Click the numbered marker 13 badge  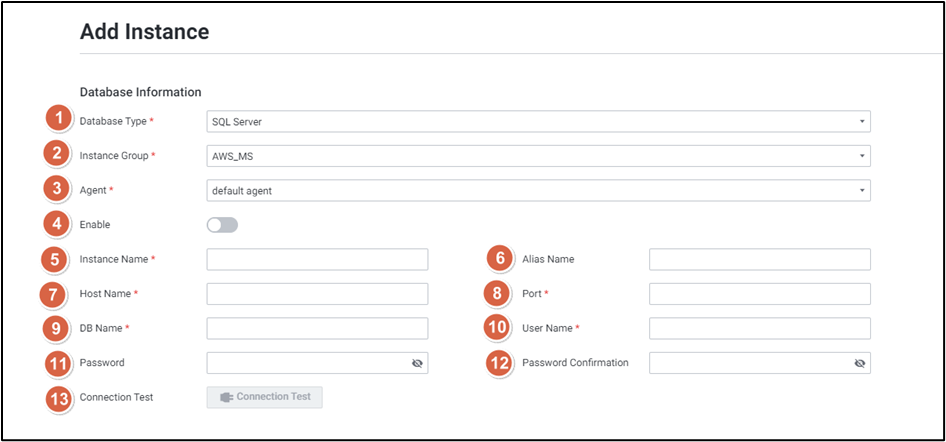(x=62, y=397)
